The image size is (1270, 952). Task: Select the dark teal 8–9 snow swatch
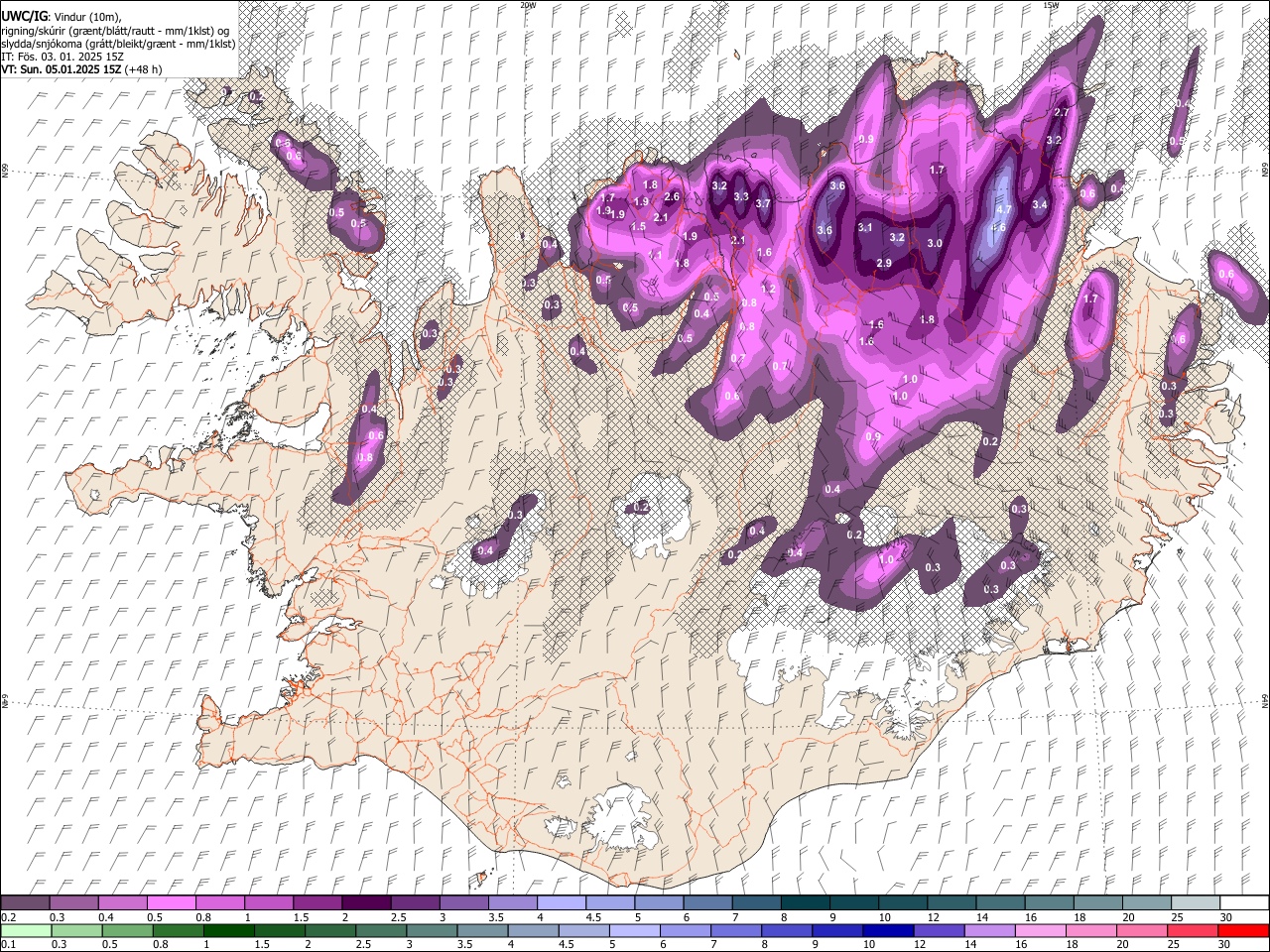point(805,902)
